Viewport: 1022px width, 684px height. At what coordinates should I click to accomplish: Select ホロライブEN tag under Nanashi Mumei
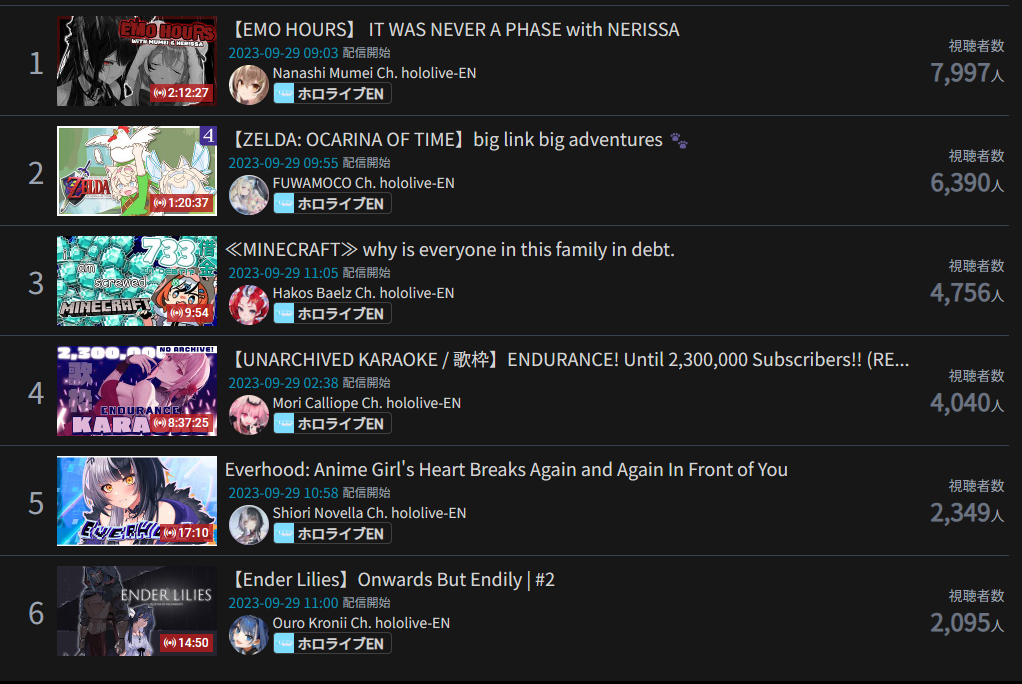tap(332, 94)
